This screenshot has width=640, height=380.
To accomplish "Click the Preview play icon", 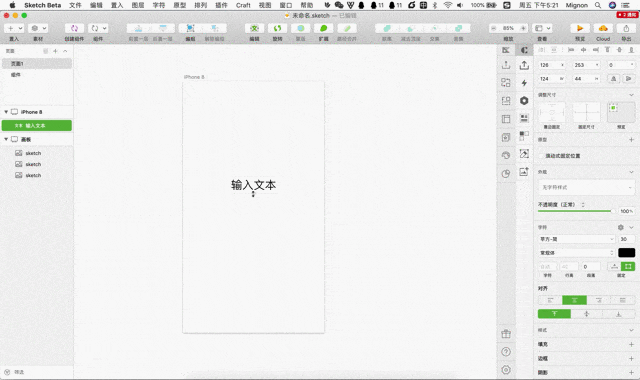I will (x=580, y=28).
